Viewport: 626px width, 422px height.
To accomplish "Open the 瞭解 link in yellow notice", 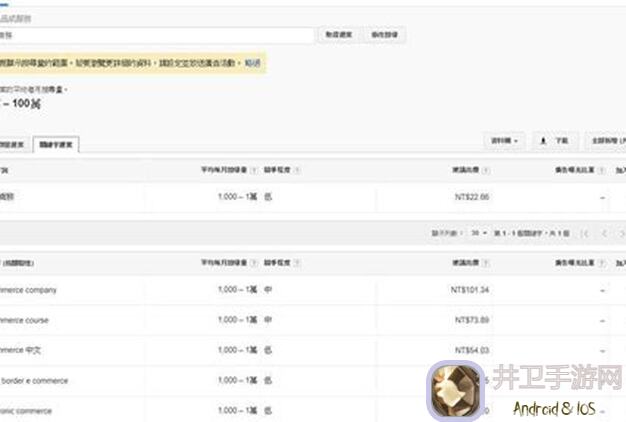I will pyautogui.click(x=253, y=64).
